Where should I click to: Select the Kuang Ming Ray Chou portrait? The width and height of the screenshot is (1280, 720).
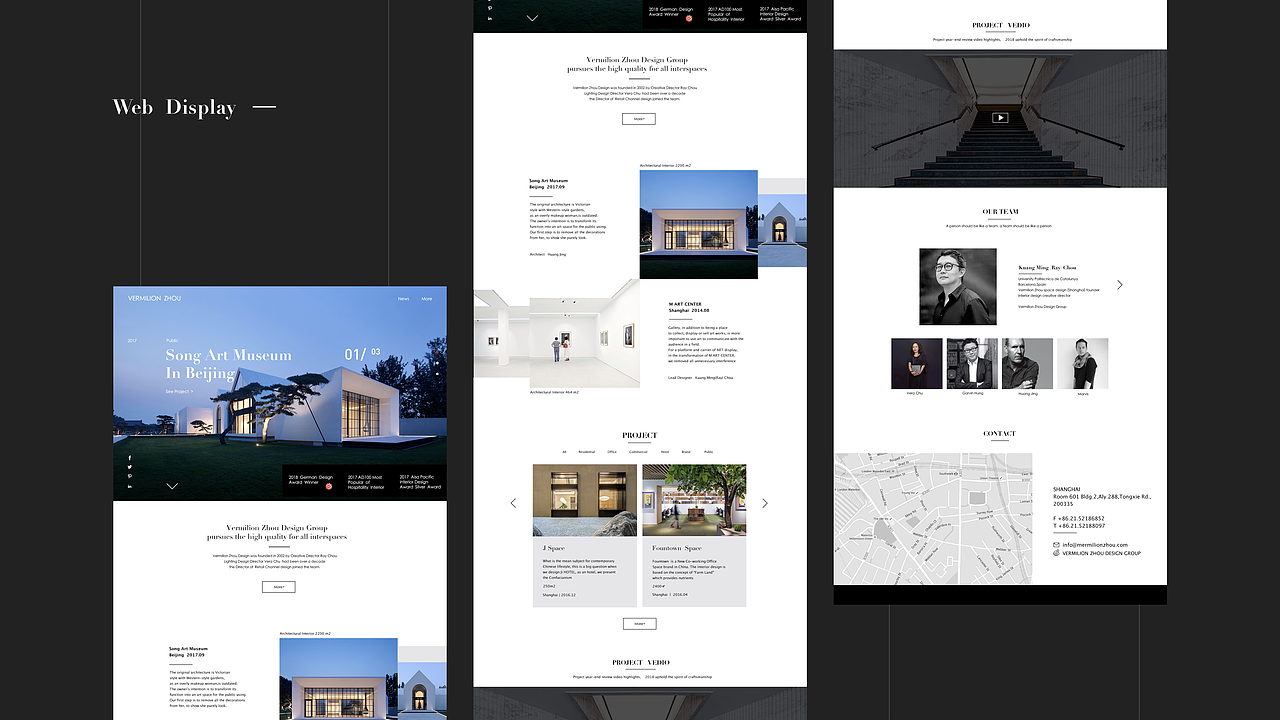958,286
